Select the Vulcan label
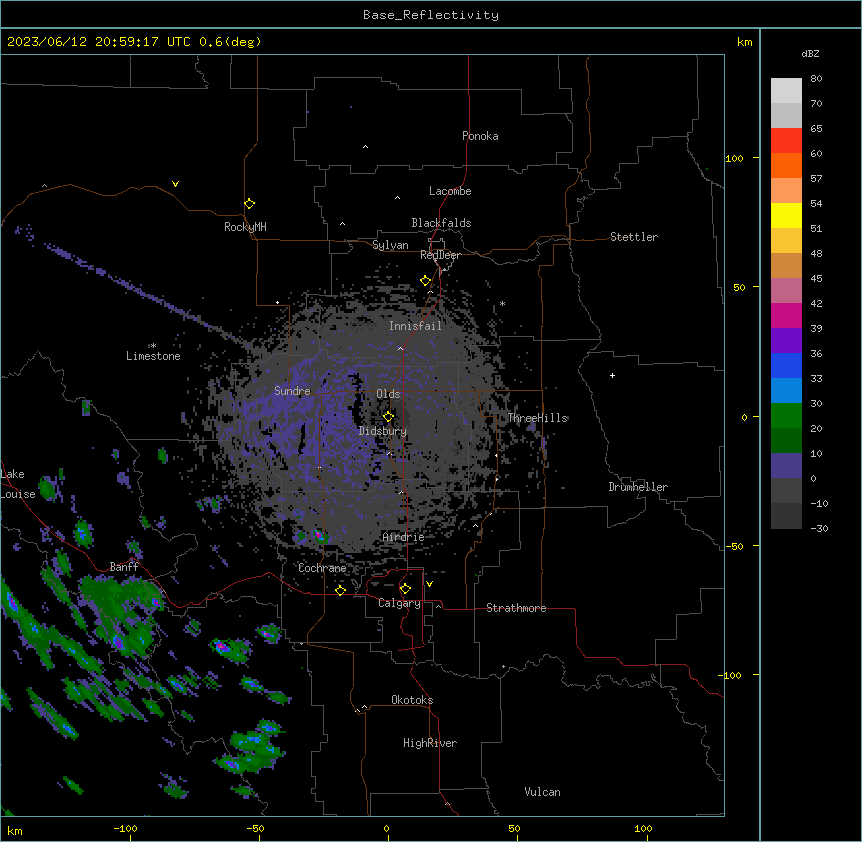Screen dimensions: 862x842 tap(542, 792)
